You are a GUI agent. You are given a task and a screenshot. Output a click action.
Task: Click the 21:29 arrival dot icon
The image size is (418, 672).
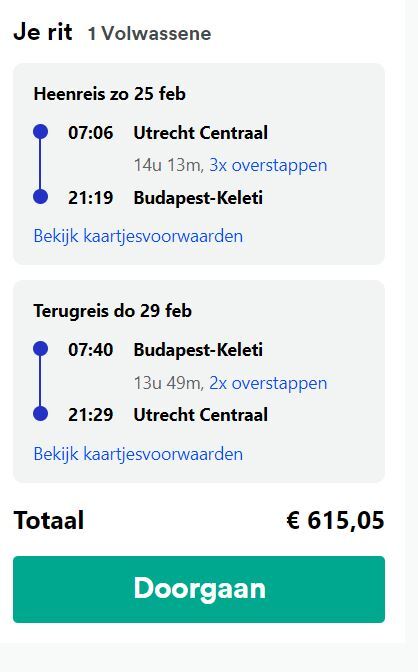[40, 414]
